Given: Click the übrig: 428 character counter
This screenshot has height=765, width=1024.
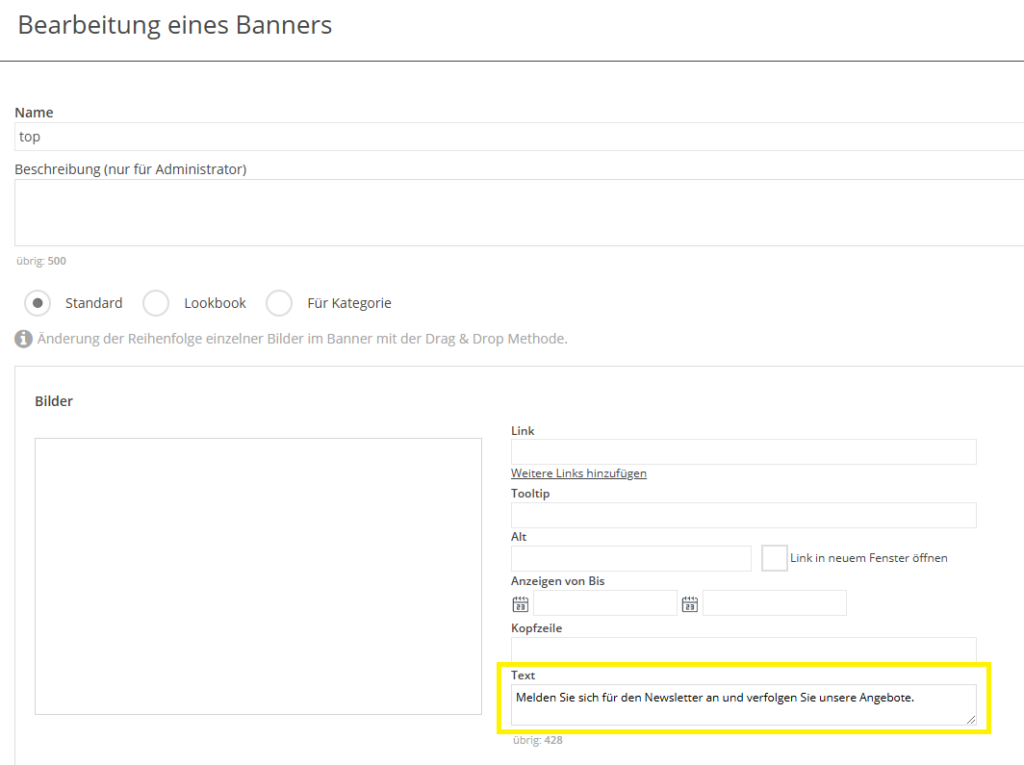Looking at the screenshot, I should [x=537, y=740].
